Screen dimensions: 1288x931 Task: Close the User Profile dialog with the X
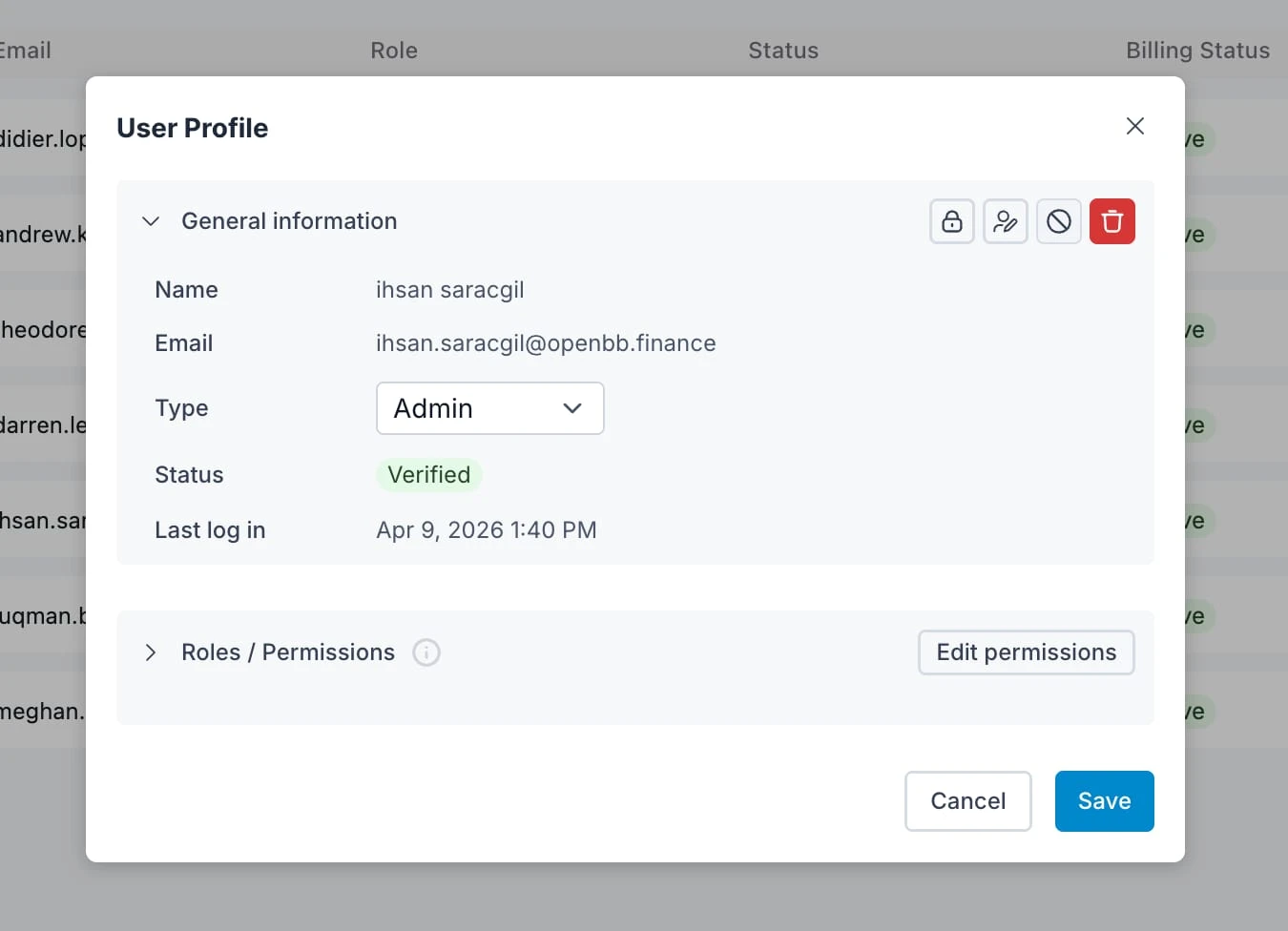coord(1134,125)
